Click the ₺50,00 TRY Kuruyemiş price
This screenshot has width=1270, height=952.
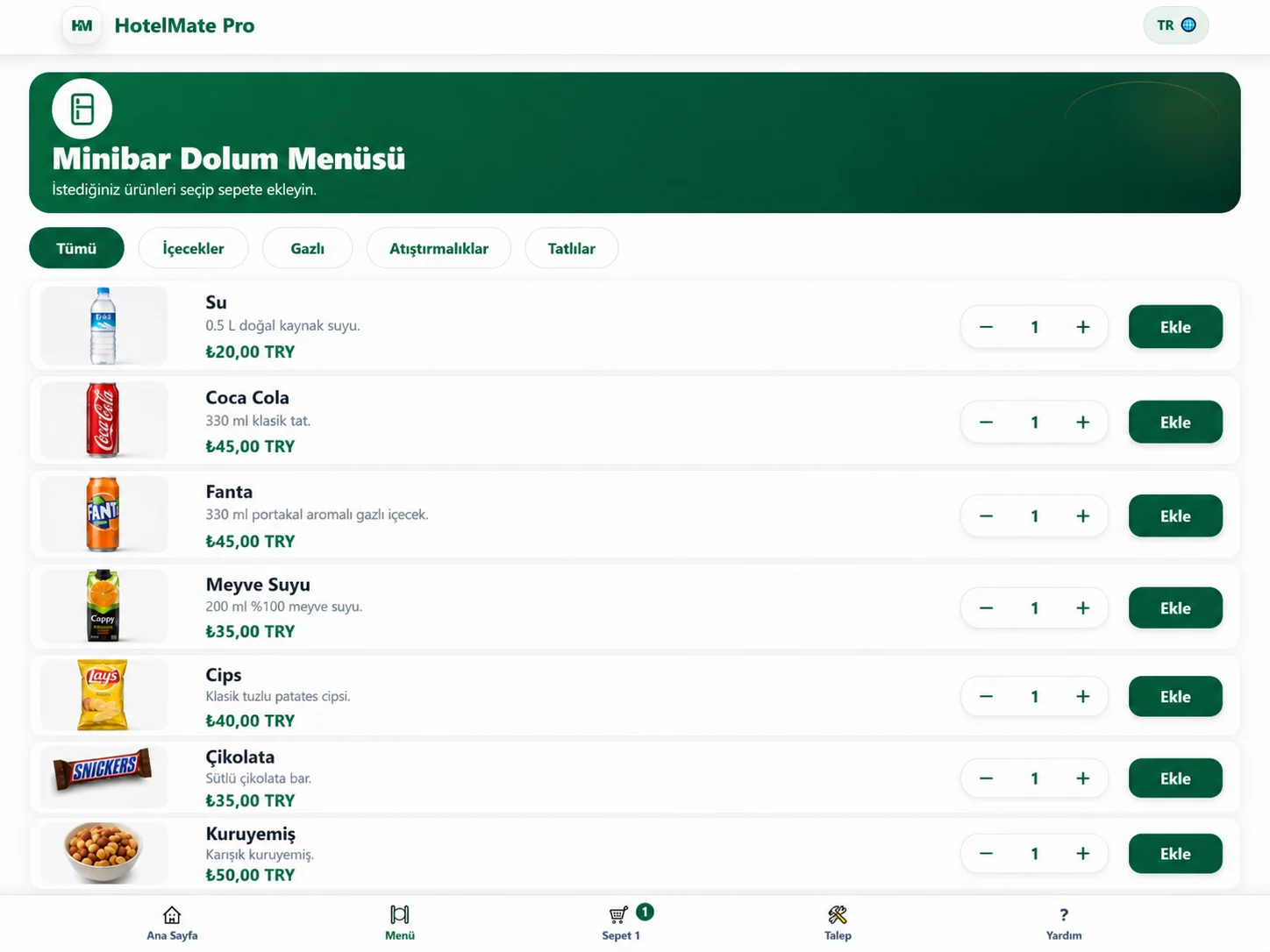[x=250, y=875]
